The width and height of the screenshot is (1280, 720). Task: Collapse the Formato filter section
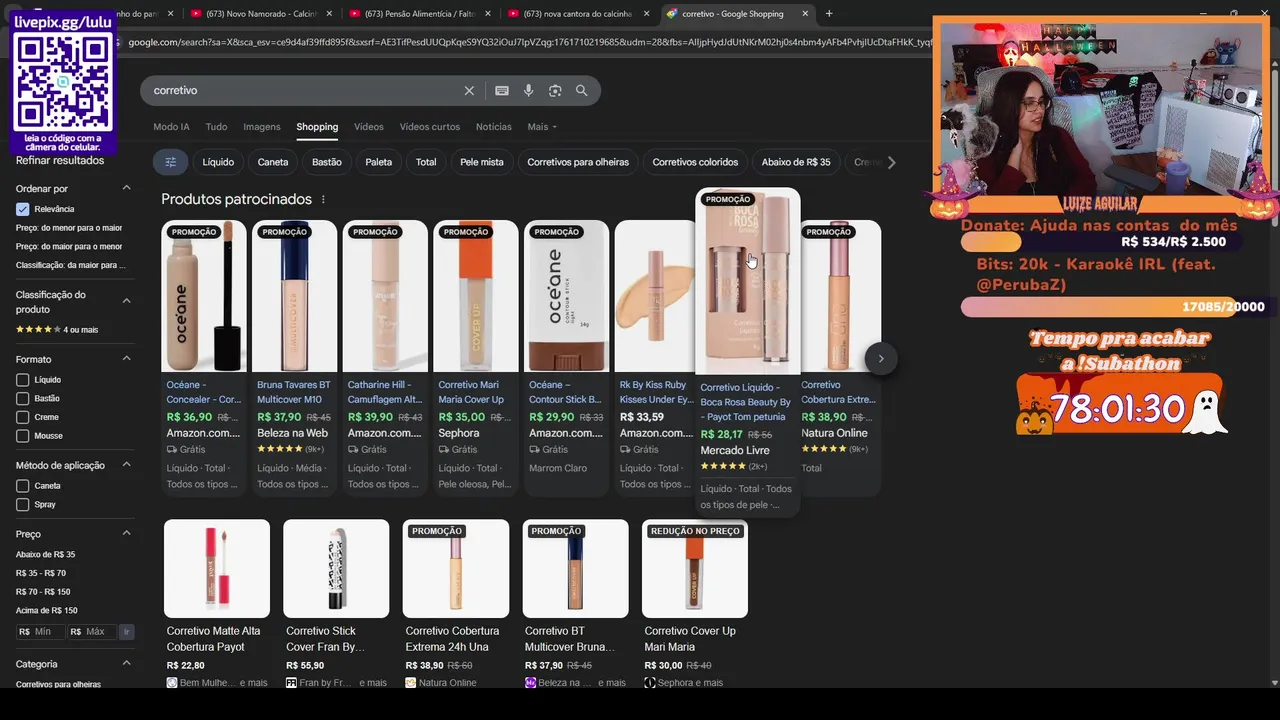127,358
